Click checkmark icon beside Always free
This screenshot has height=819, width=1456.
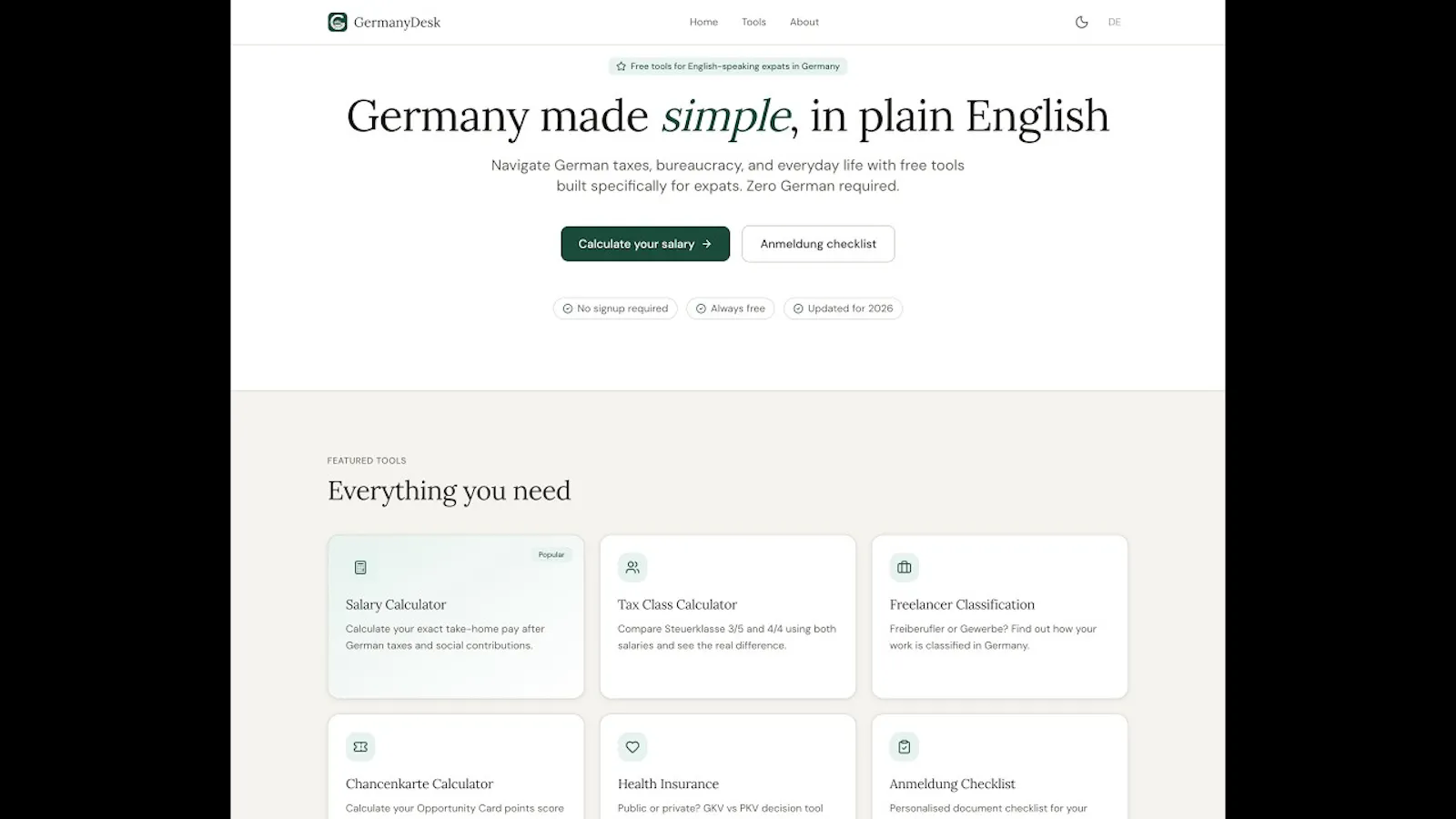point(701,308)
